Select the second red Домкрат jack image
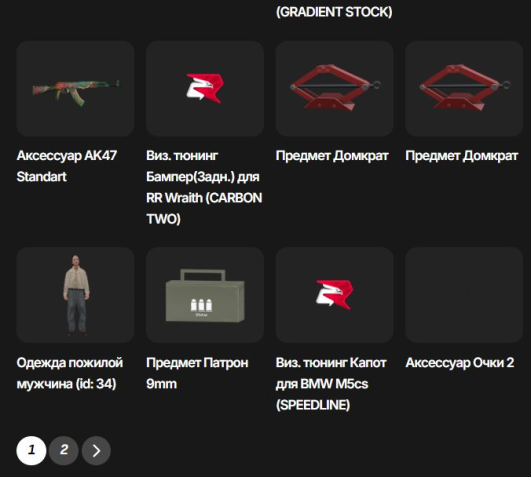 [464, 89]
